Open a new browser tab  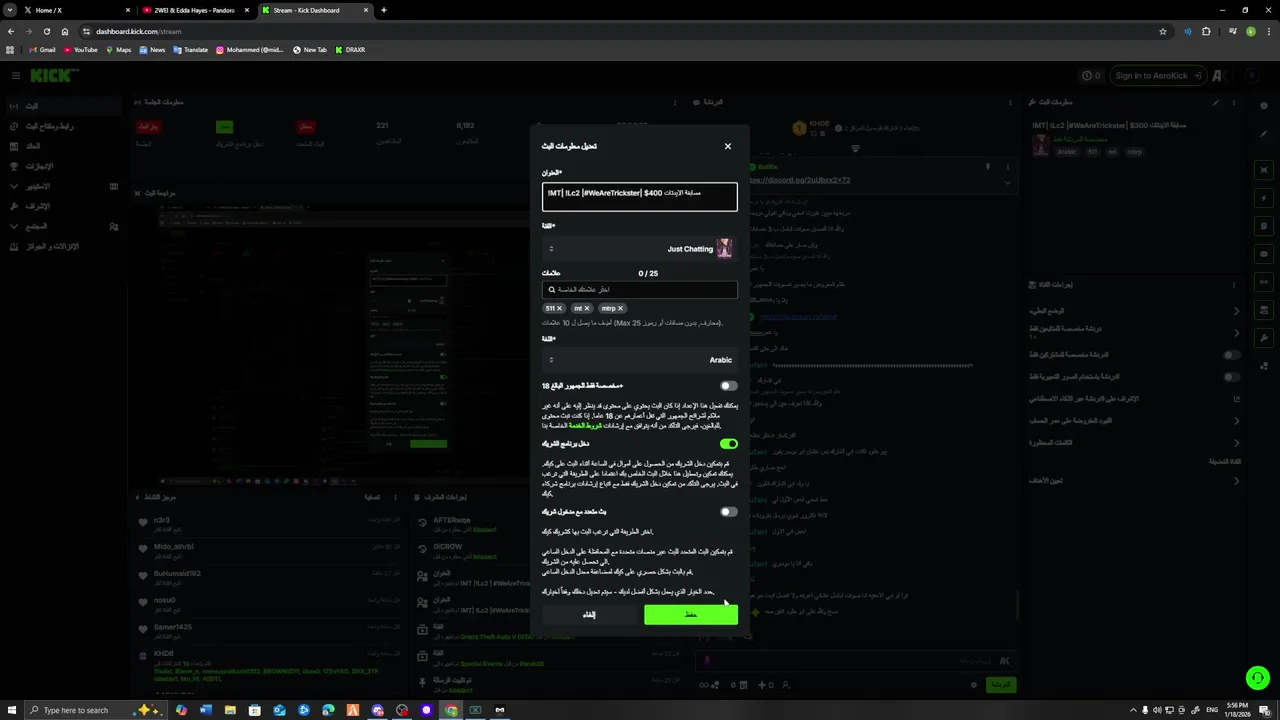(384, 10)
